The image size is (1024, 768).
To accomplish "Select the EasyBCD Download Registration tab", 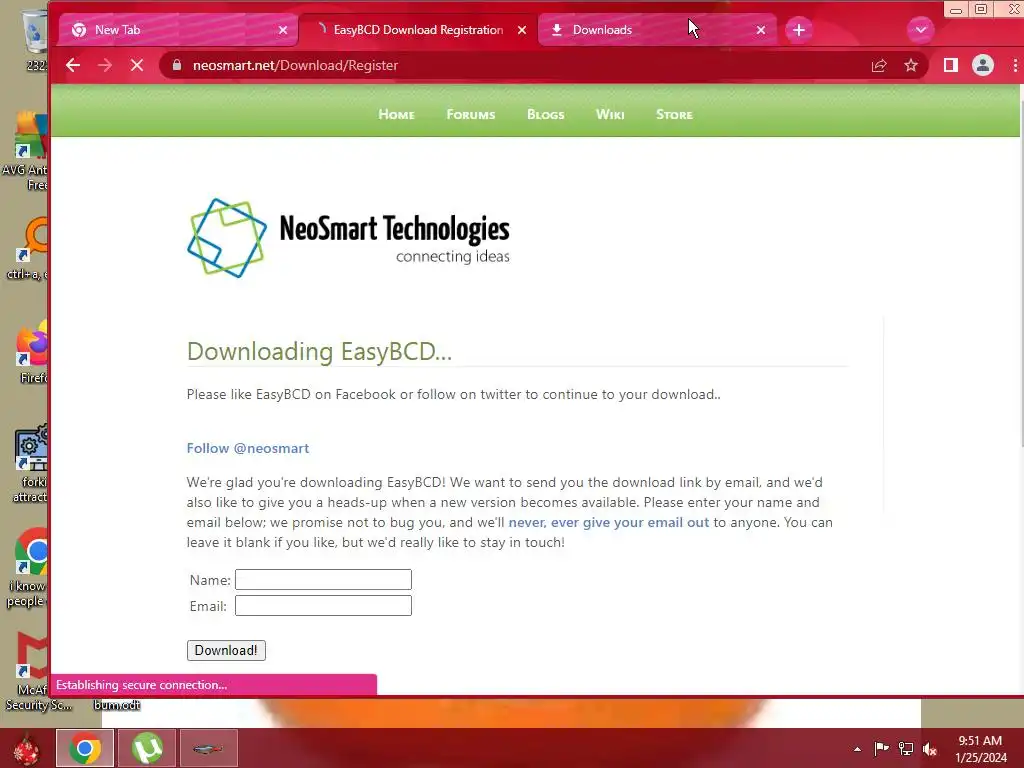I will click(x=418, y=30).
